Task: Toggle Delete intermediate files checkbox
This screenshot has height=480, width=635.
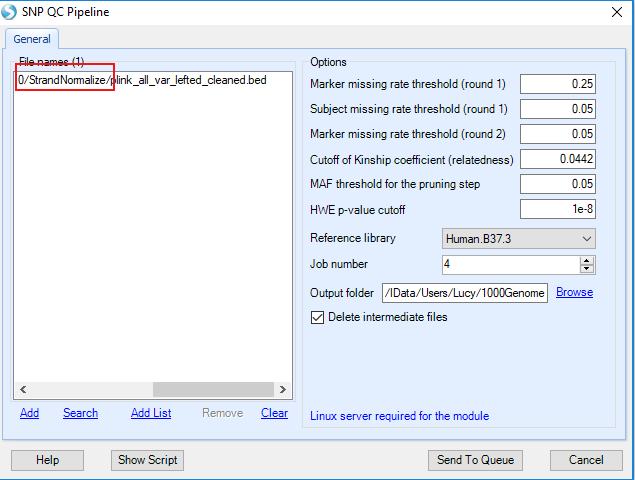Action: pos(318,318)
